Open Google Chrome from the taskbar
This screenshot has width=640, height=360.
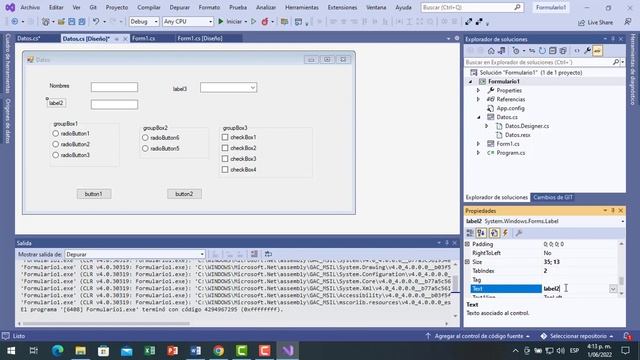pos(219,351)
